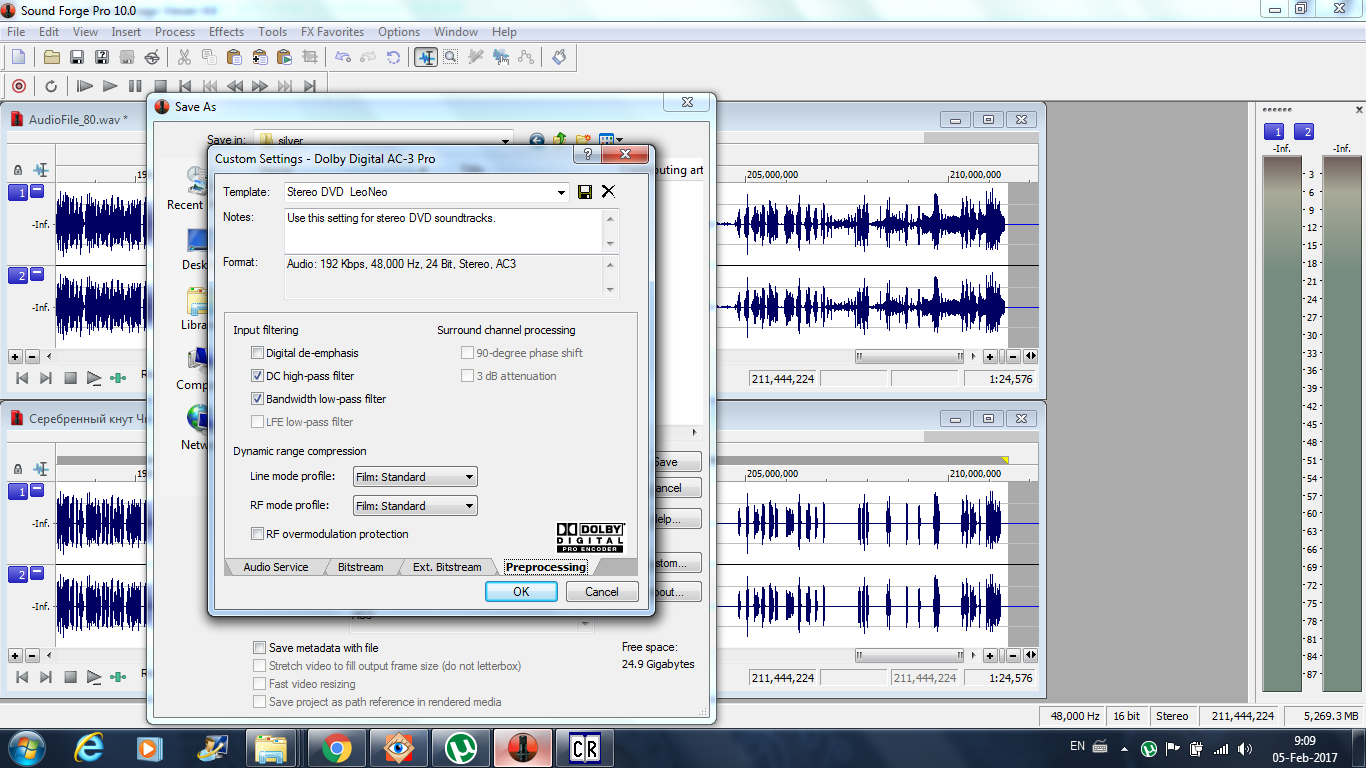Select the Envelope tool
This screenshot has height=768, width=1366.
pos(526,57)
